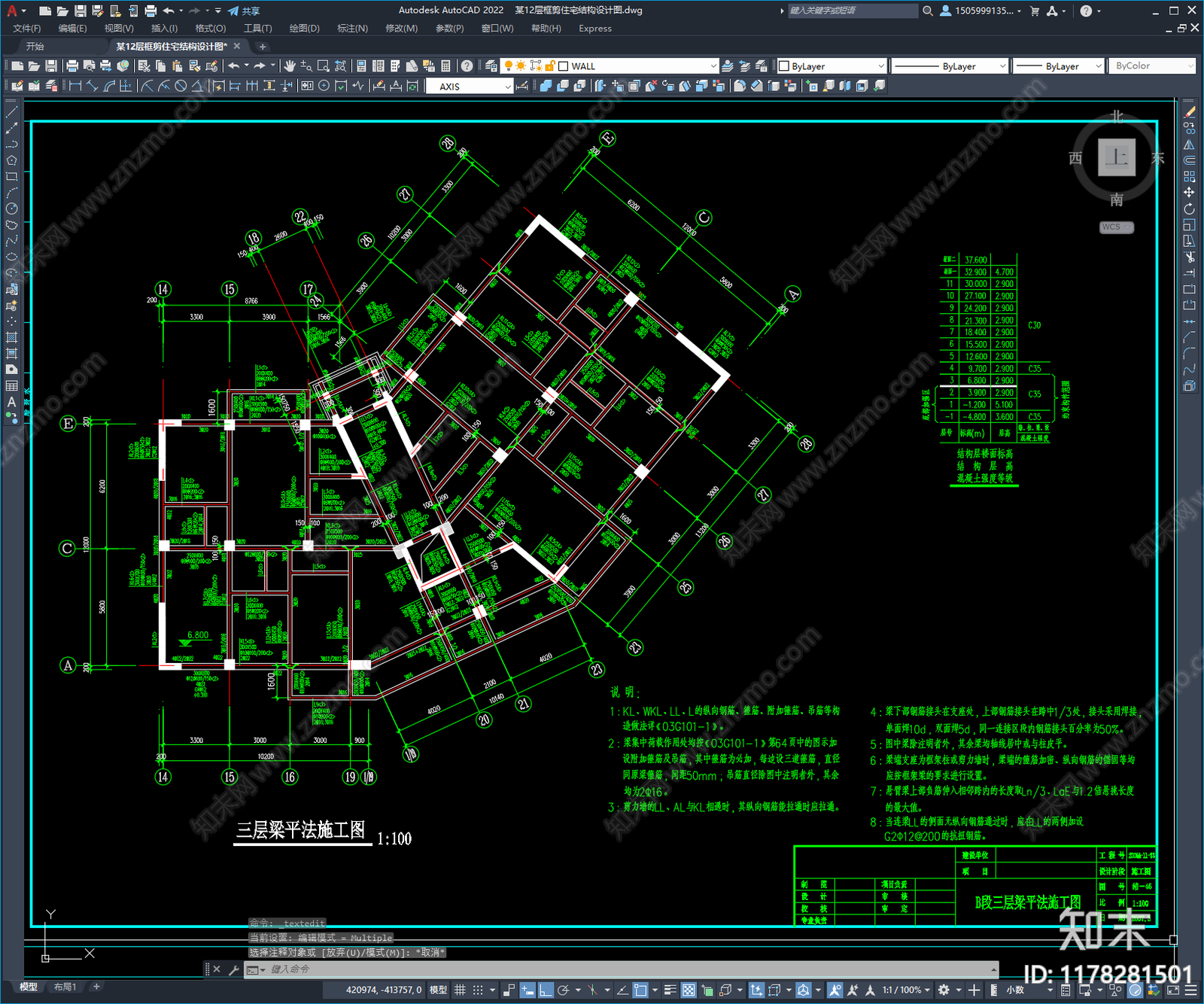
Task: Switch to the 开始 tab
Action: click(x=35, y=47)
